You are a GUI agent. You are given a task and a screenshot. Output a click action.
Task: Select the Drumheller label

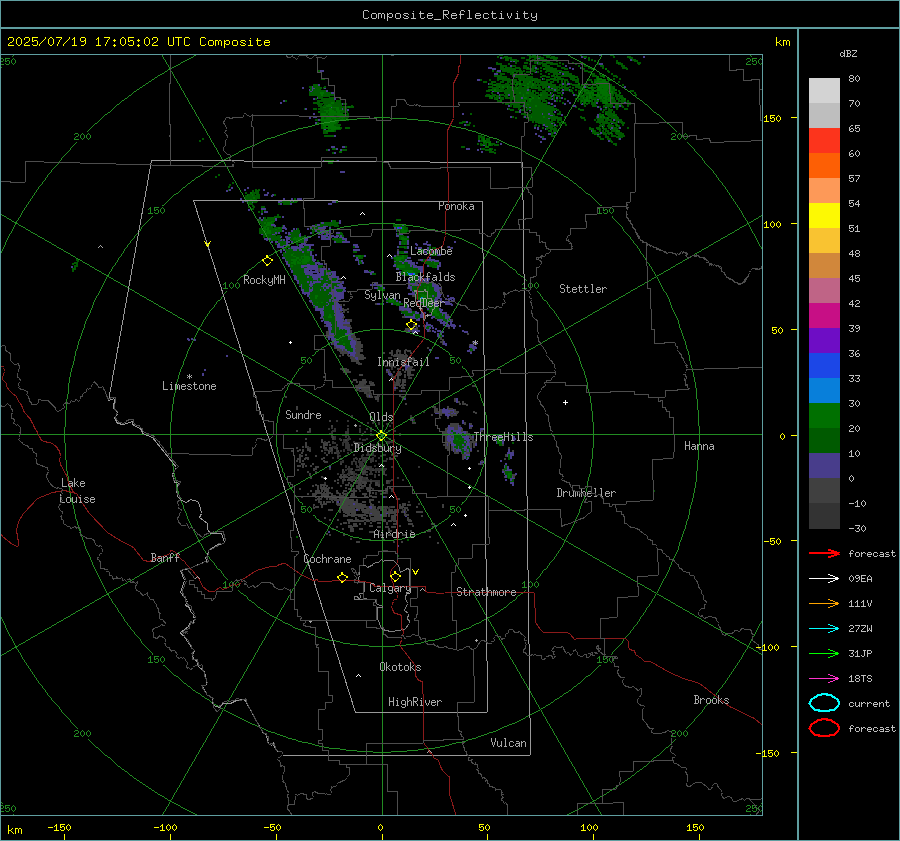pyautogui.click(x=586, y=493)
